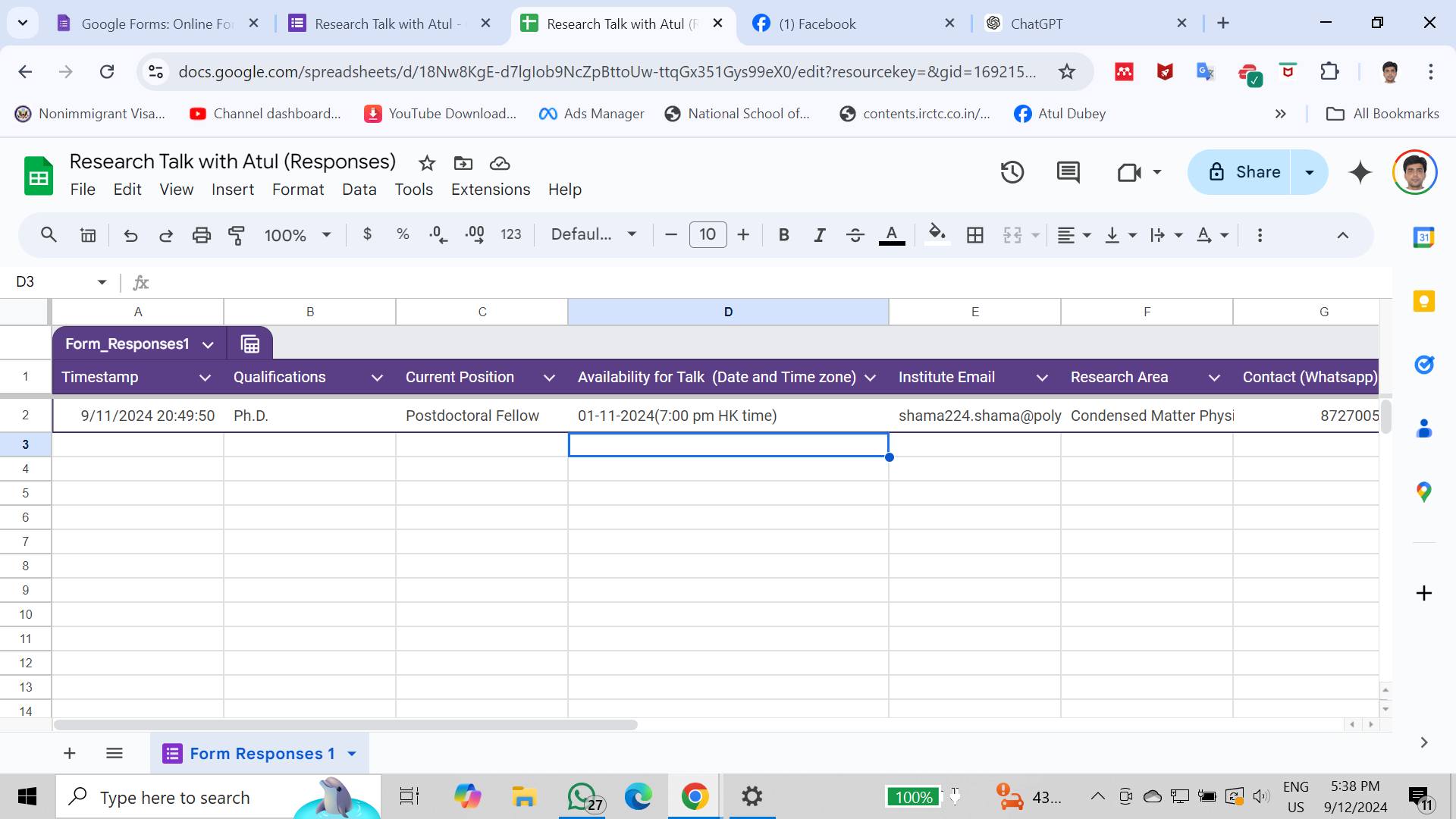Click the move to folder icon
This screenshot has height=819, width=1456.
click(x=463, y=163)
